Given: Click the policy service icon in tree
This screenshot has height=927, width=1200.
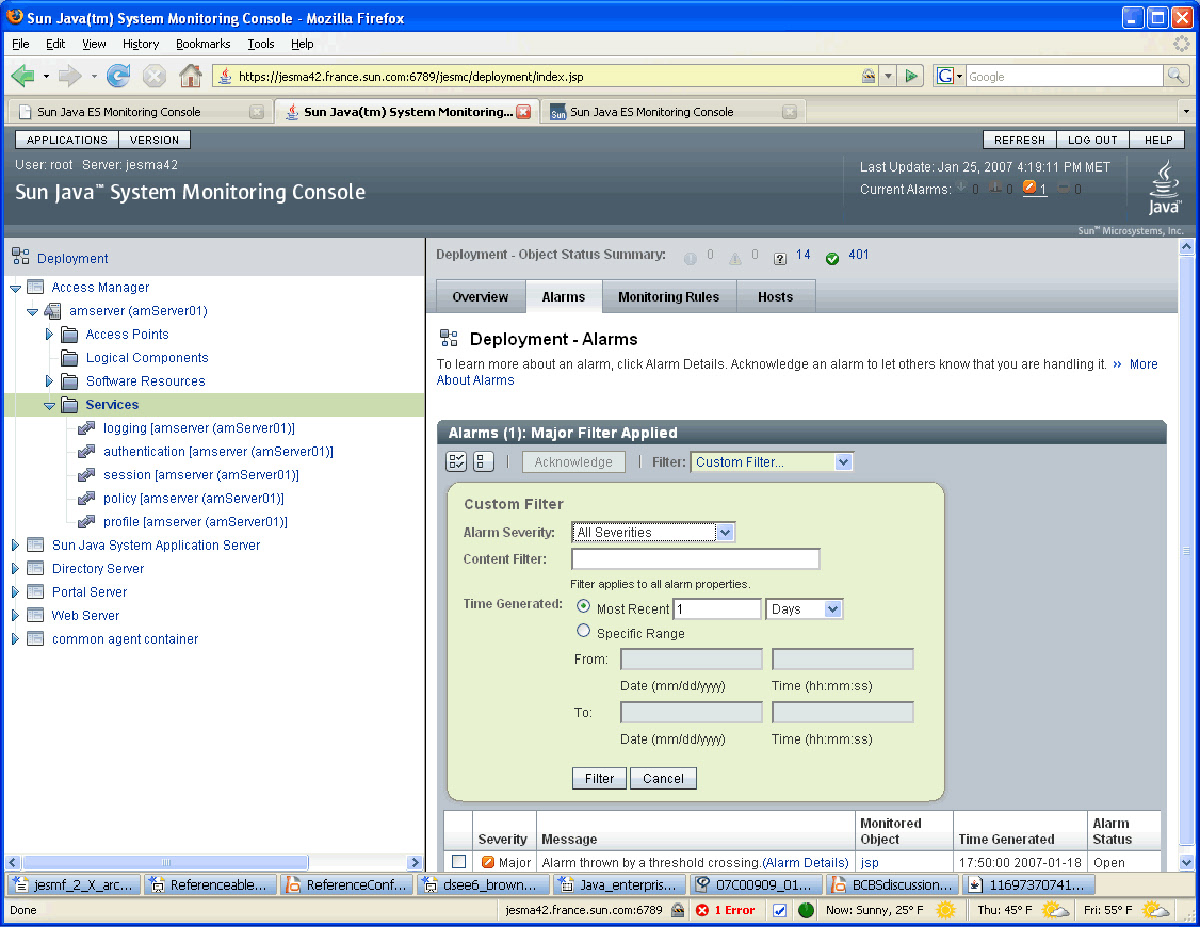Looking at the screenshot, I should coord(86,499).
